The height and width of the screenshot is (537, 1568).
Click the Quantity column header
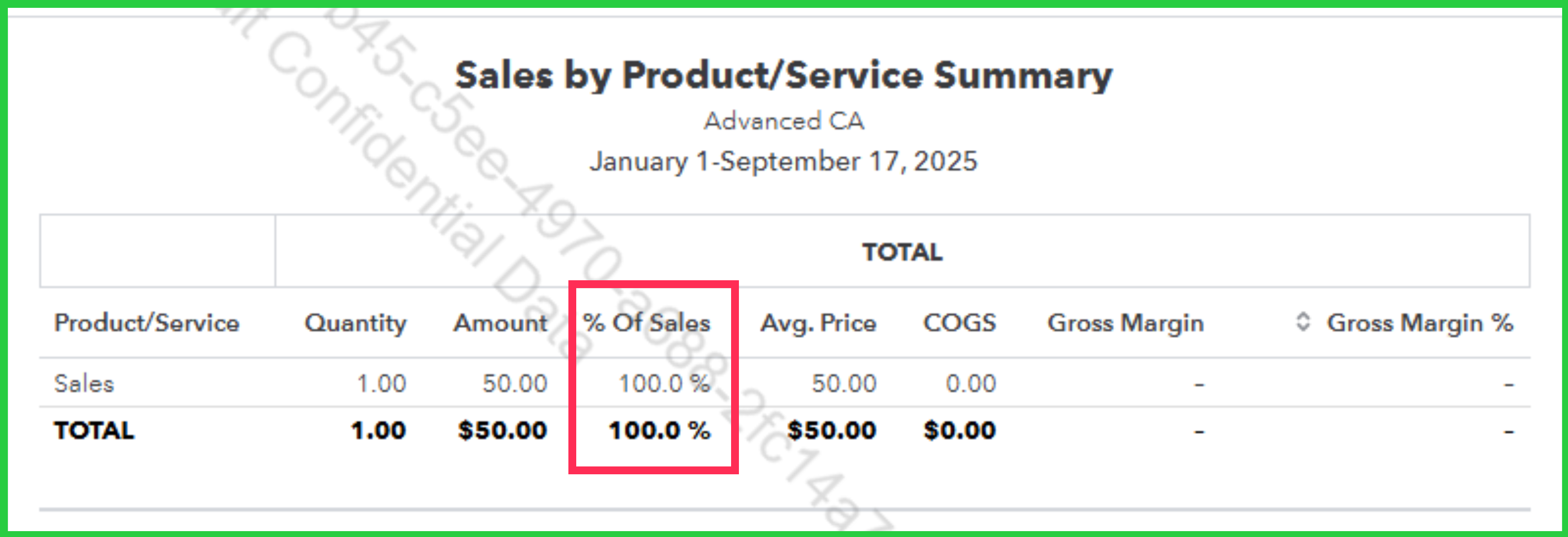tap(355, 323)
